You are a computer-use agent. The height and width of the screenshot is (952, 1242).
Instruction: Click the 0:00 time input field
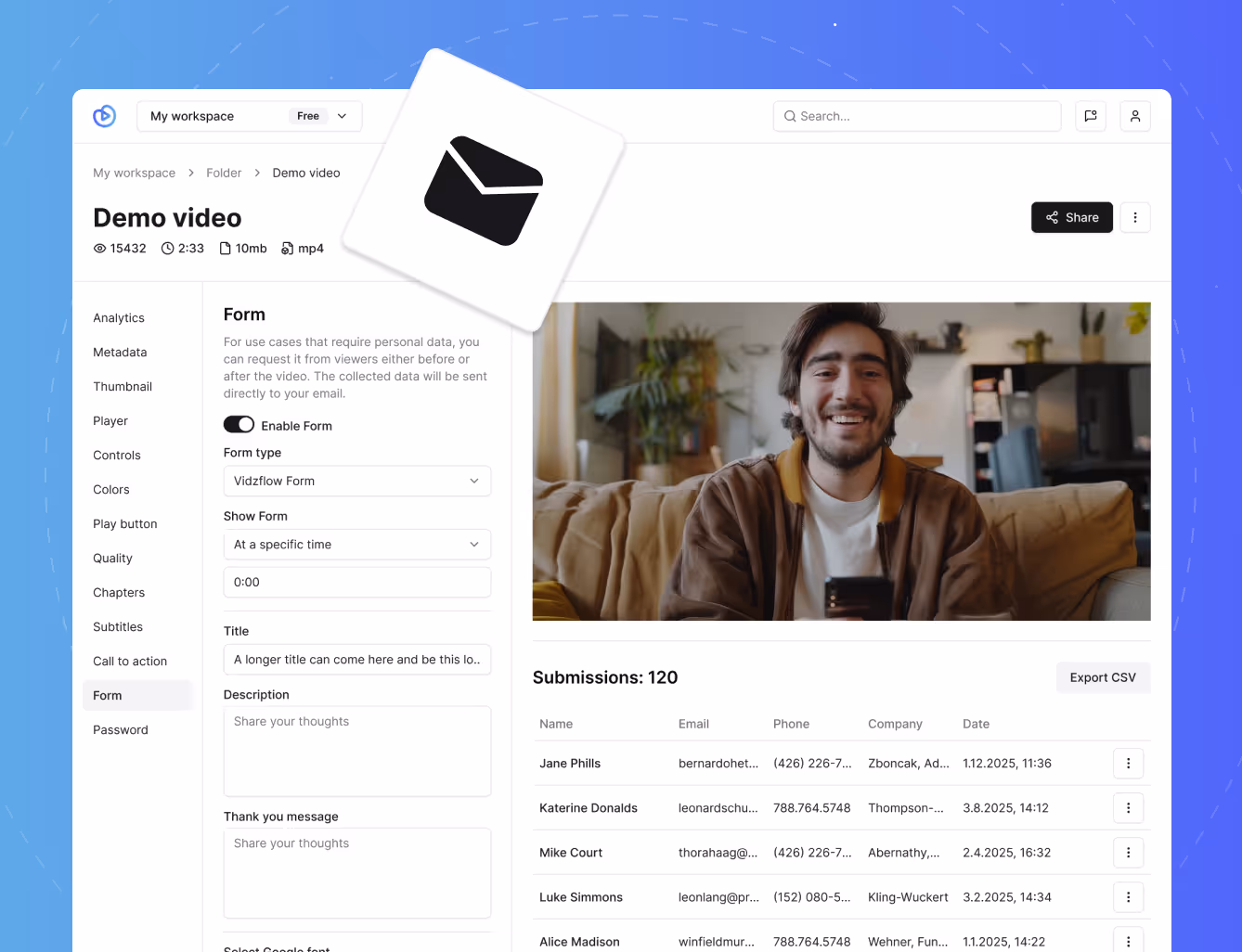pyautogui.click(x=357, y=582)
